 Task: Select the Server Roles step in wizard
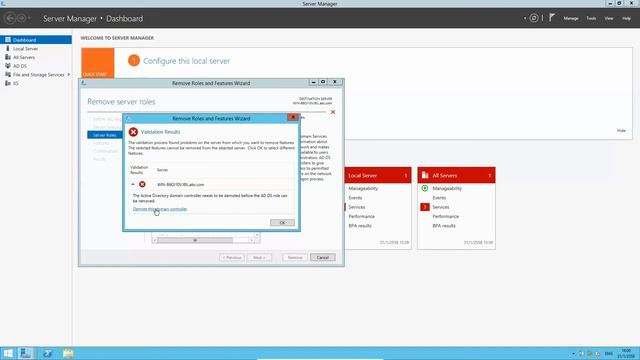[x=105, y=135]
